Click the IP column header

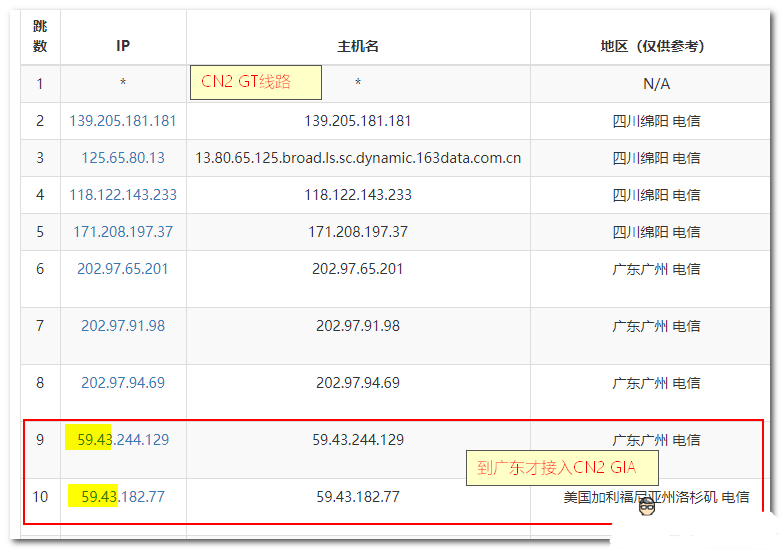click(123, 46)
